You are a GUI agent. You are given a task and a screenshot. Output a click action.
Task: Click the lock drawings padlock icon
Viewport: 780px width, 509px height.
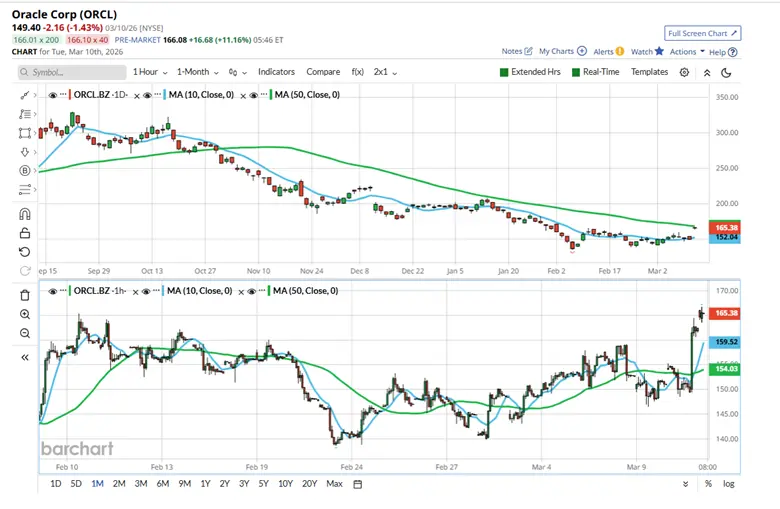click(24, 233)
